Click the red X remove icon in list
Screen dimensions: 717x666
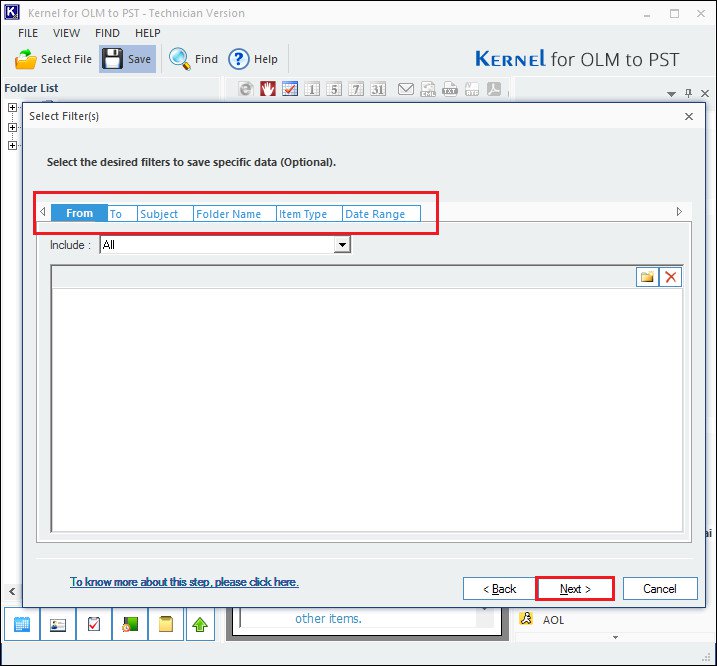tap(670, 277)
